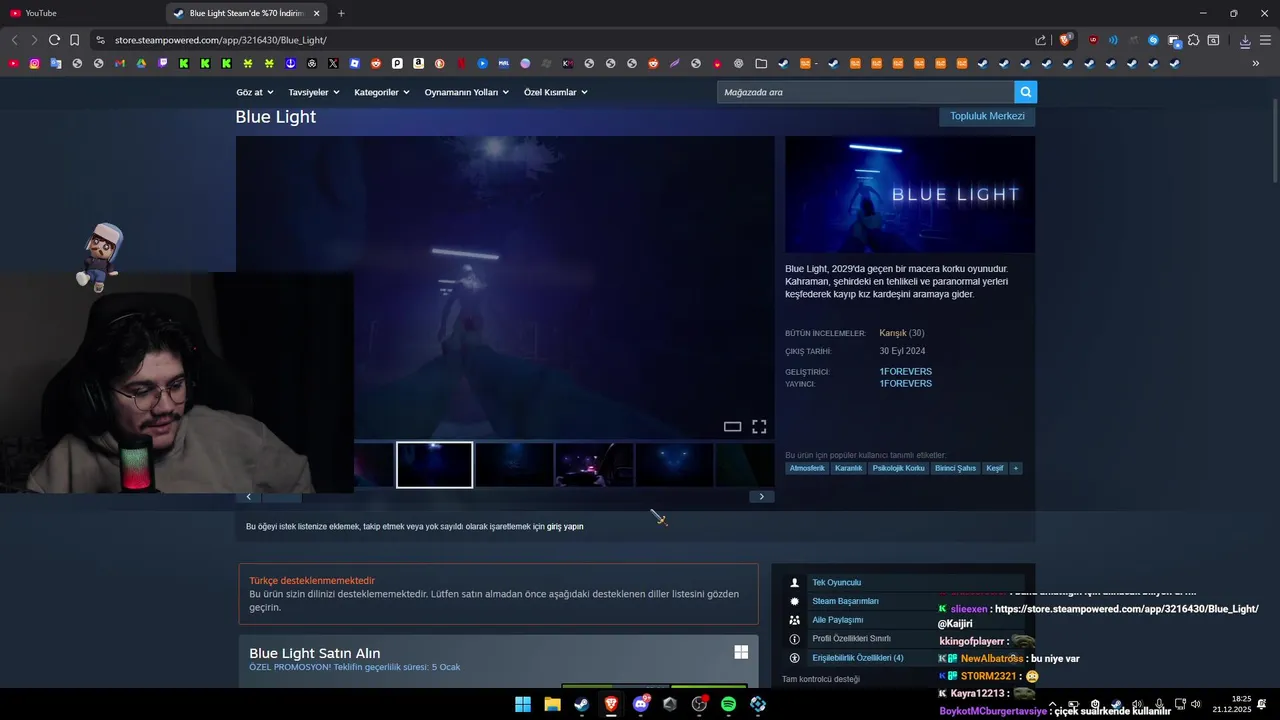This screenshot has width=1280, height=720.
Task: Expand more tags with the plus button
Action: tap(1016, 468)
